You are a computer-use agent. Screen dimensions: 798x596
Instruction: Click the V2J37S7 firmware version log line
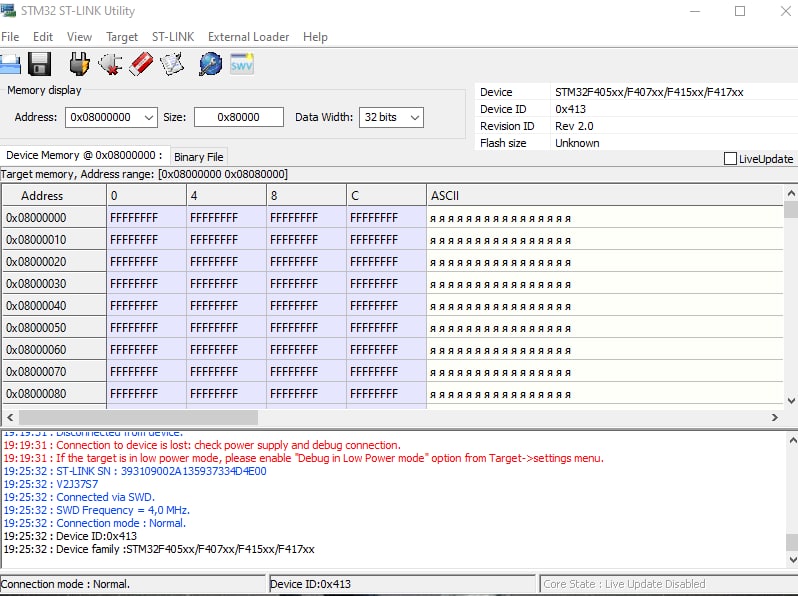coord(51,484)
